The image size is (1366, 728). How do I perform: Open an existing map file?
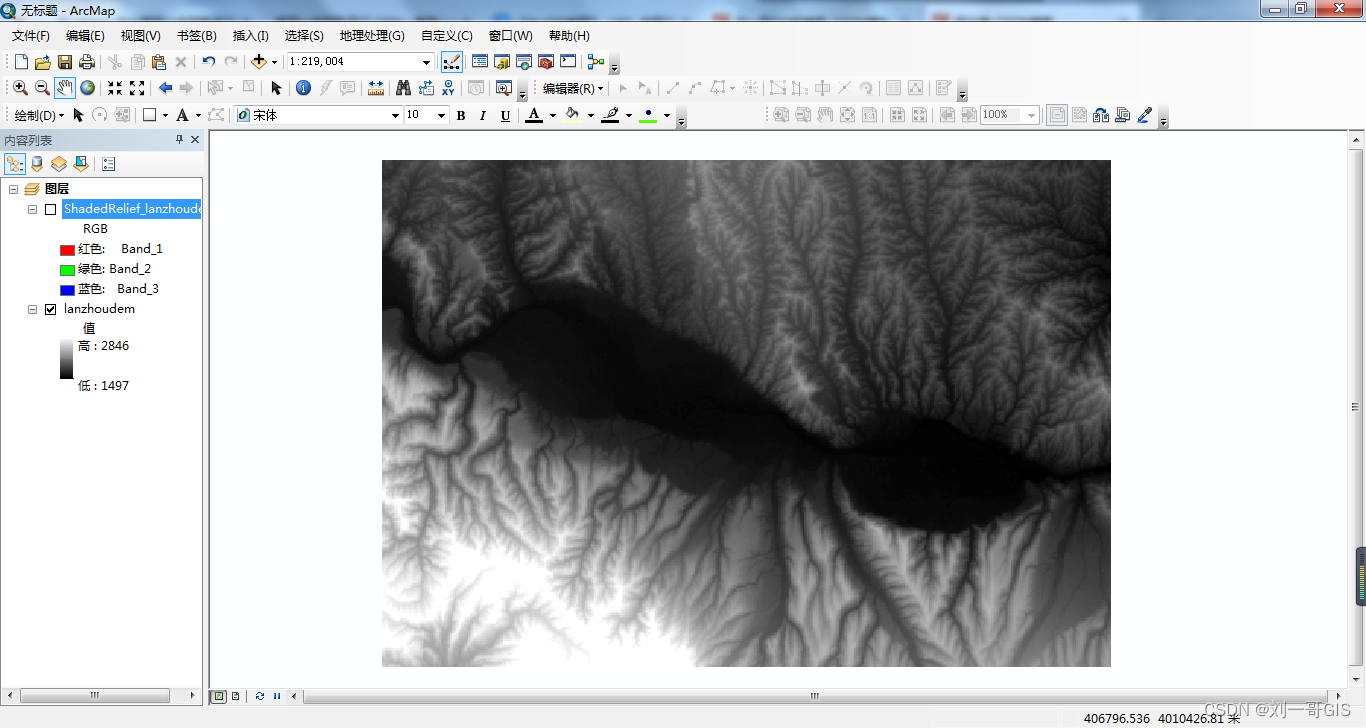(42, 62)
